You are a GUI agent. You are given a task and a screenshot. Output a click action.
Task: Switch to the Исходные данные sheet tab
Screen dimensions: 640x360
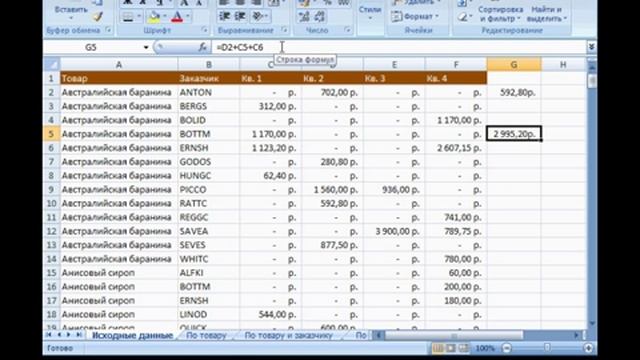pyautogui.click(x=133, y=336)
